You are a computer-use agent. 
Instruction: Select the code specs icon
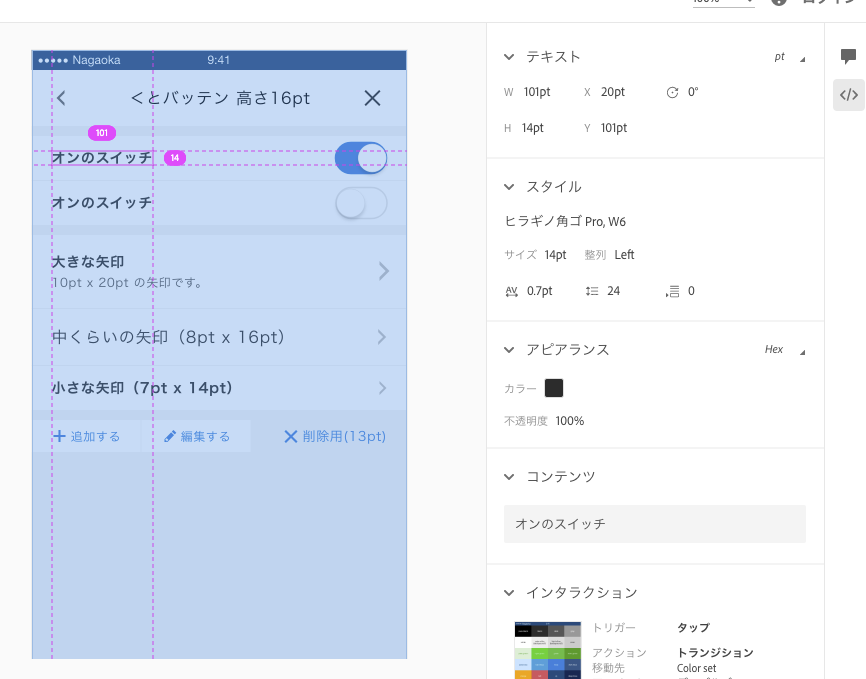[849, 95]
